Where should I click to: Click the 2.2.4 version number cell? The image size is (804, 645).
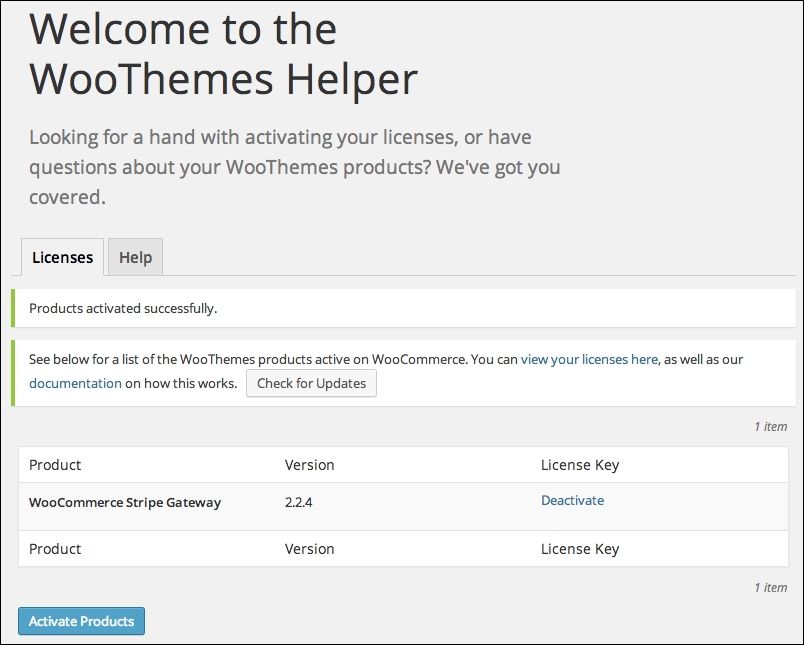click(x=298, y=502)
